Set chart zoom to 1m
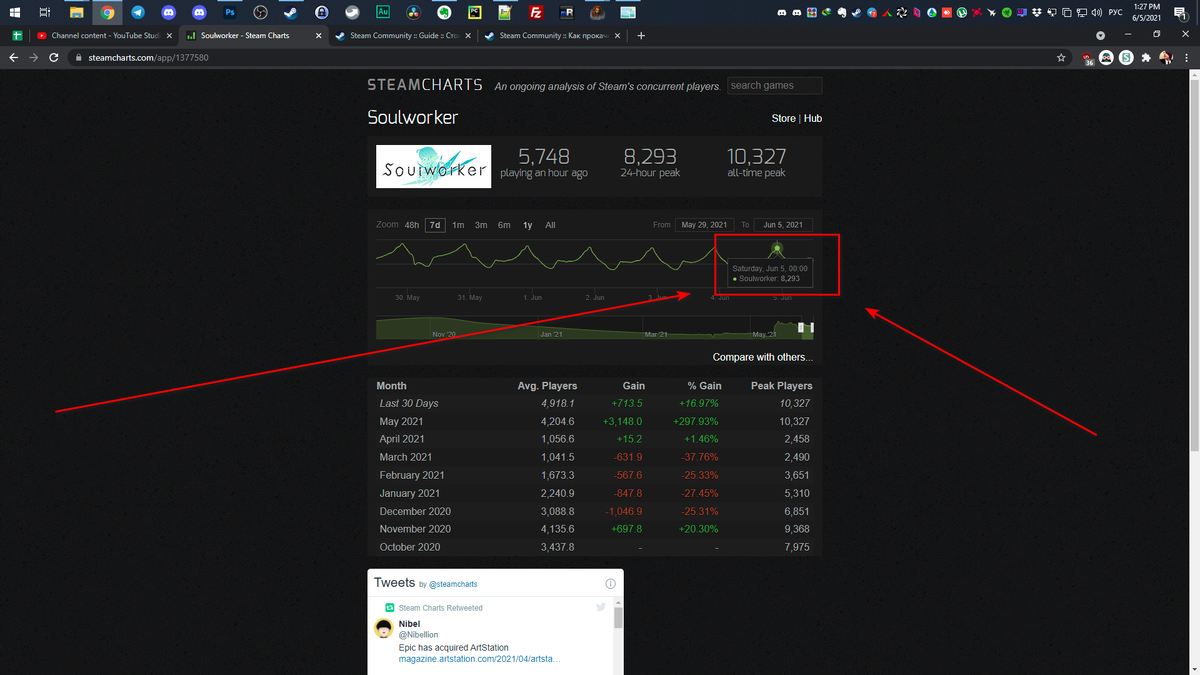This screenshot has width=1200, height=675. click(458, 225)
